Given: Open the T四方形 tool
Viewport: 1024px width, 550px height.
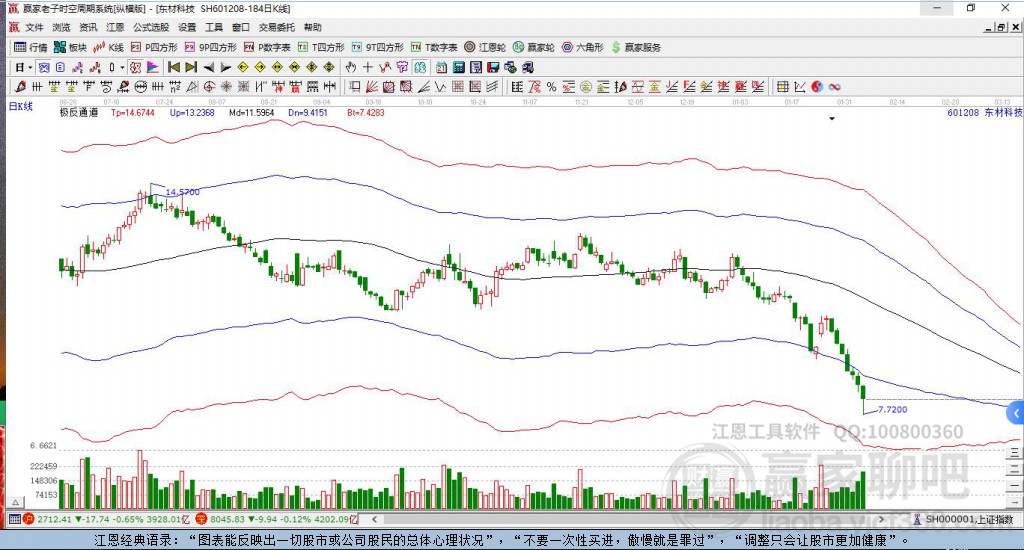Looking at the screenshot, I should tap(321, 47).
